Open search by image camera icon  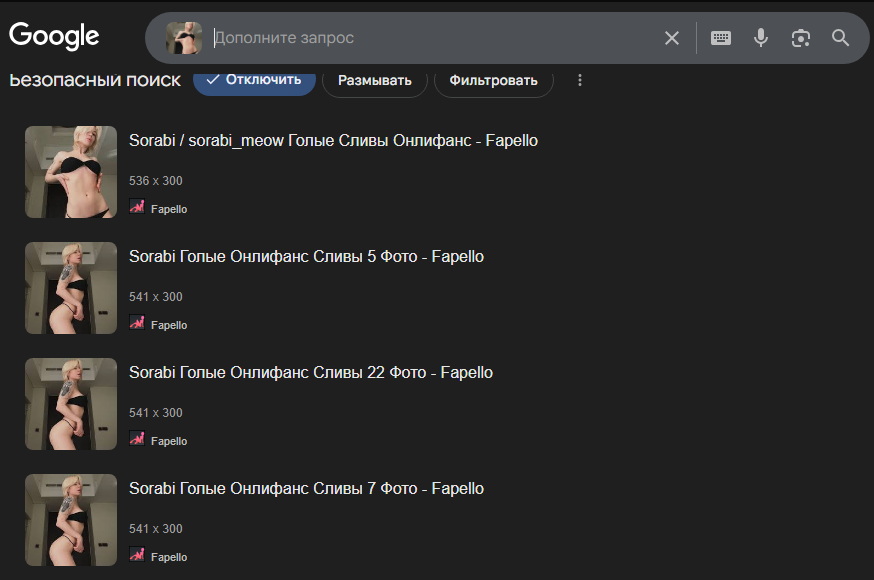click(800, 38)
